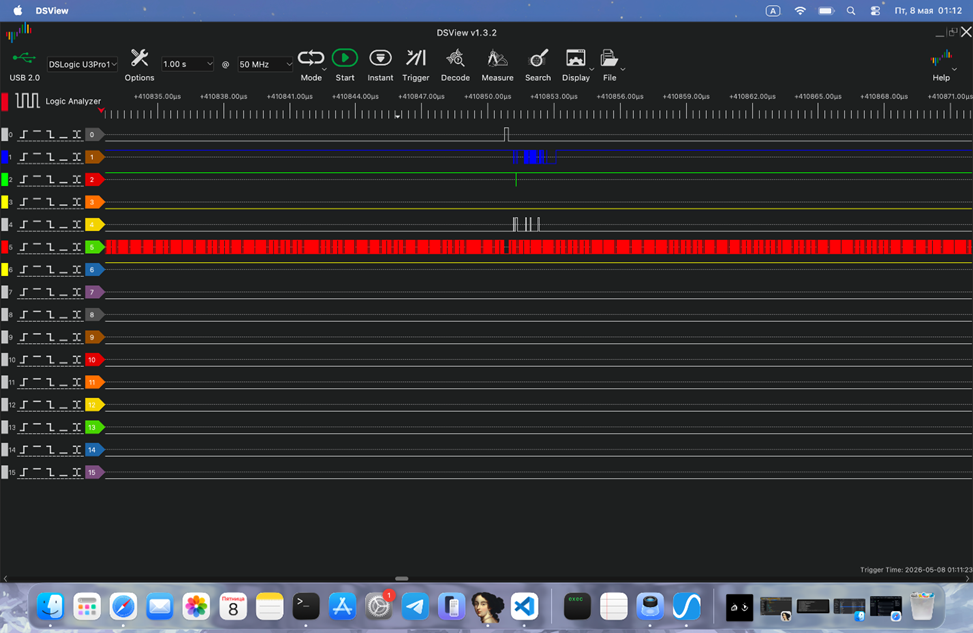Screen dimensions: 973x633
Task: Pick the blue color swatch of channel 1
Action: [5, 157]
